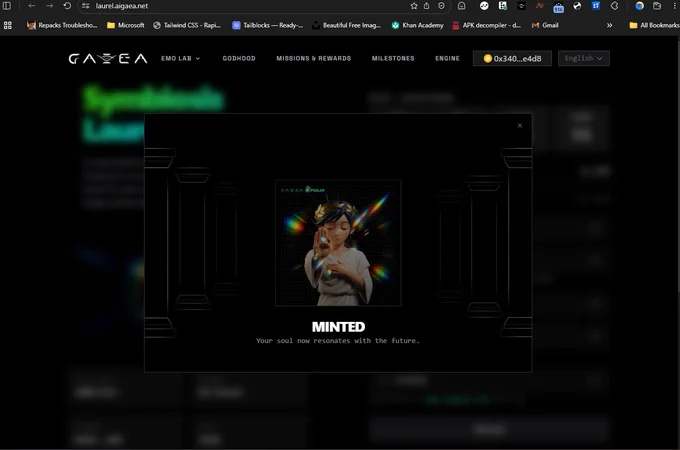Go to the GODHOOD page
This screenshot has height=450, width=680.
pyautogui.click(x=239, y=59)
